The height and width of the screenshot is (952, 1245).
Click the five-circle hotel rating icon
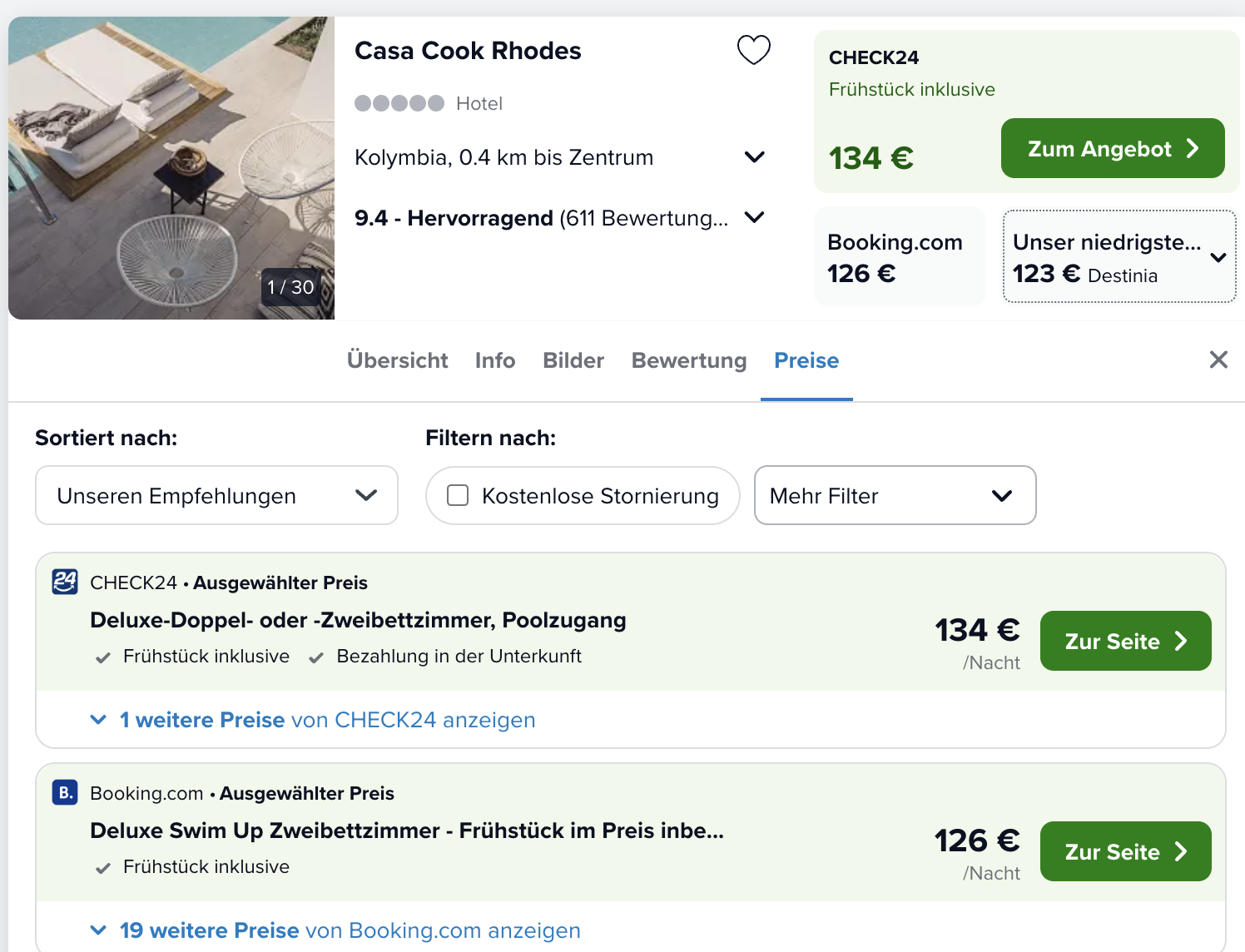(399, 103)
